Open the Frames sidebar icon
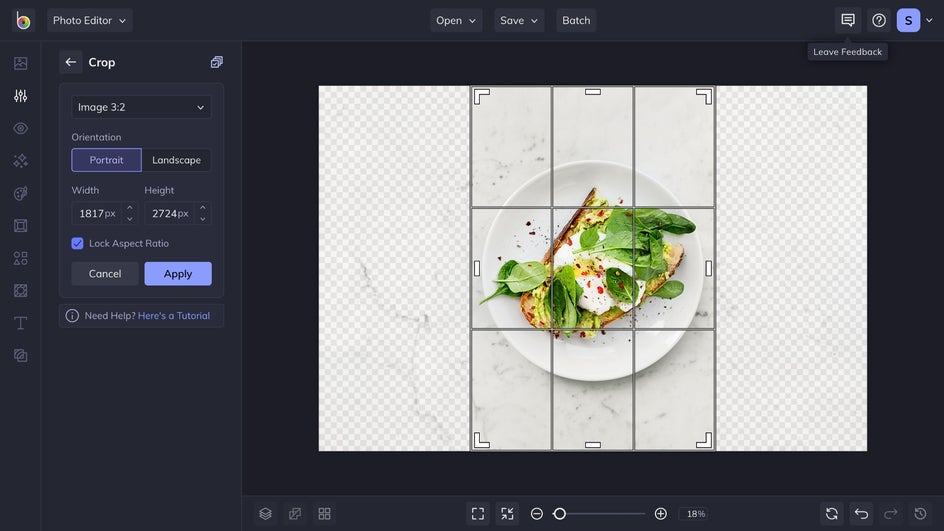Image resolution: width=944 pixels, height=531 pixels. tap(20, 226)
